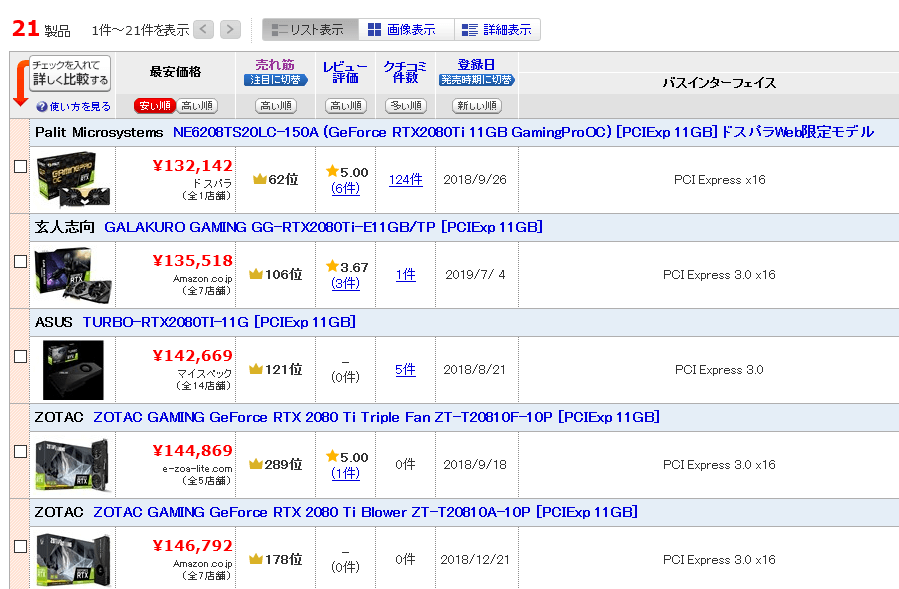Click the crown icon beside 121位

[x=256, y=369]
